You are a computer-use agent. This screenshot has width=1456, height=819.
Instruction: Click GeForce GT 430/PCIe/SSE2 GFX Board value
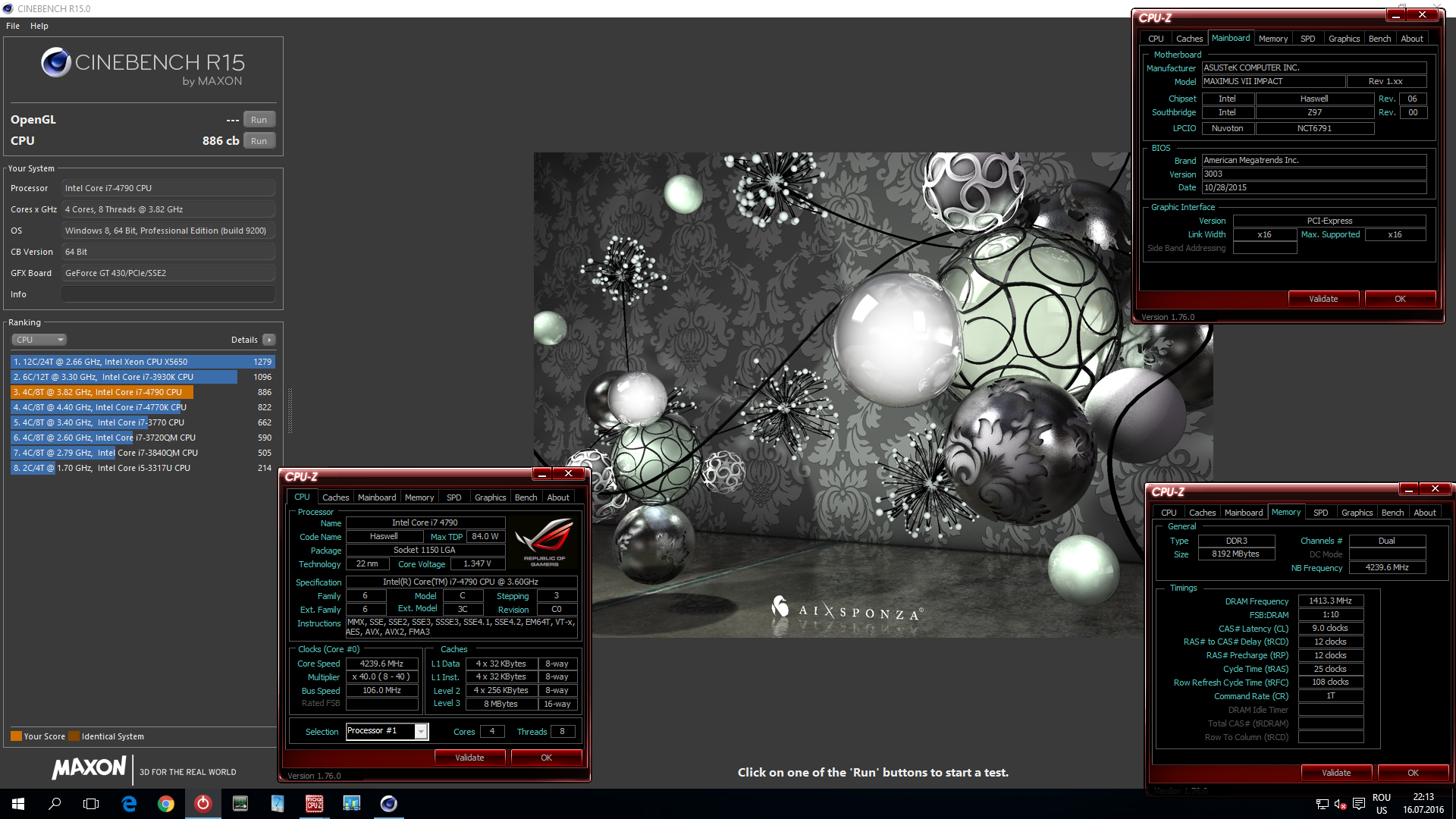point(168,273)
